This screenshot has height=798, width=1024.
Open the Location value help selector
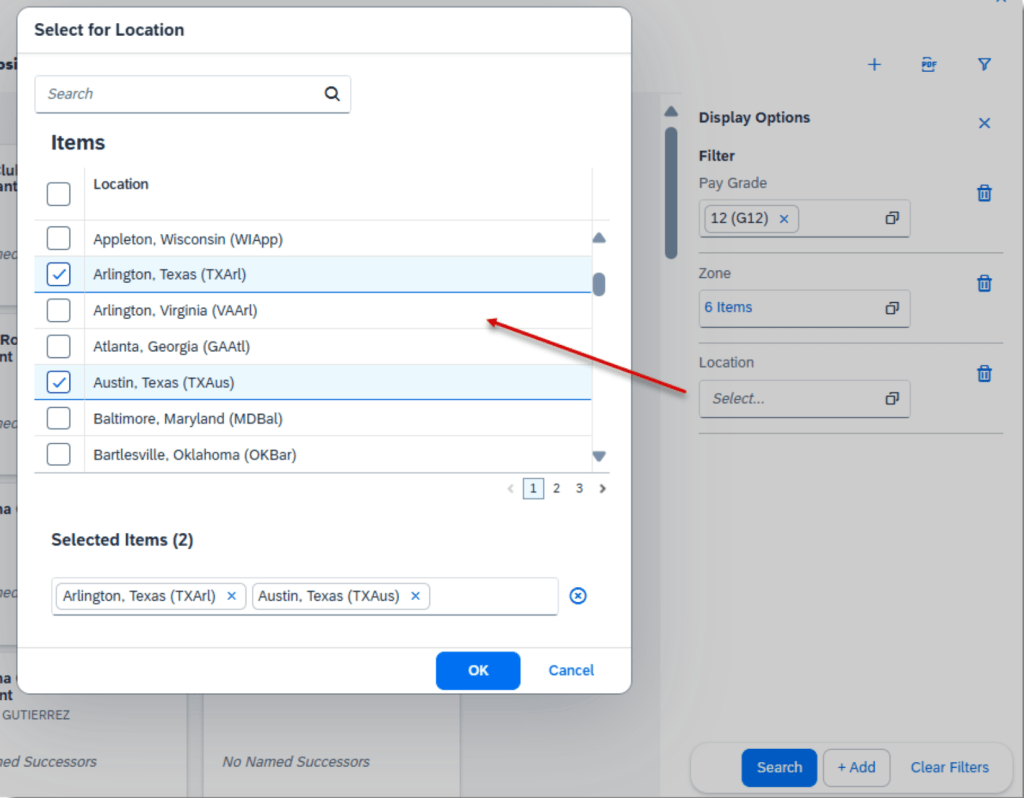(x=892, y=398)
